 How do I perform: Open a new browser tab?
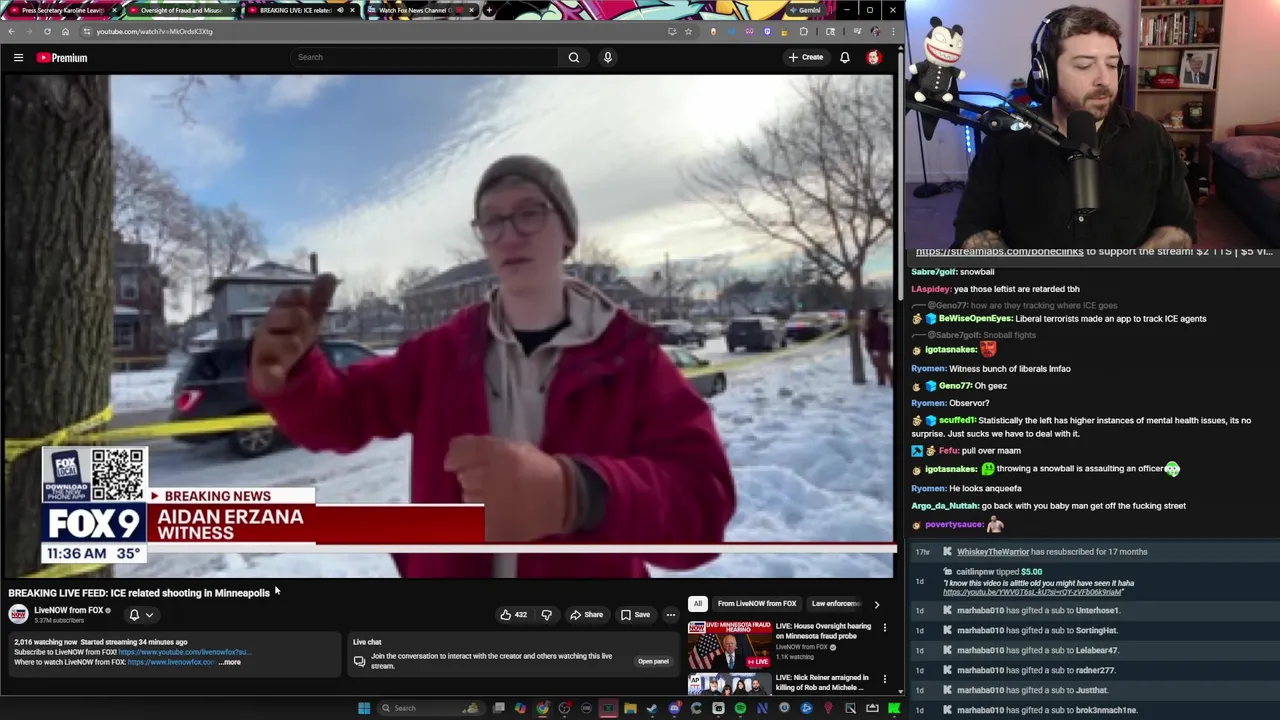[x=488, y=10]
